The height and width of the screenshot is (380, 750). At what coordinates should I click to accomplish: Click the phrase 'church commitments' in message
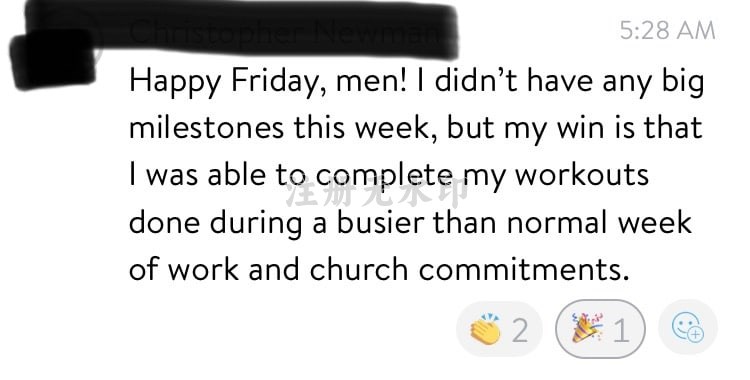coord(469,269)
